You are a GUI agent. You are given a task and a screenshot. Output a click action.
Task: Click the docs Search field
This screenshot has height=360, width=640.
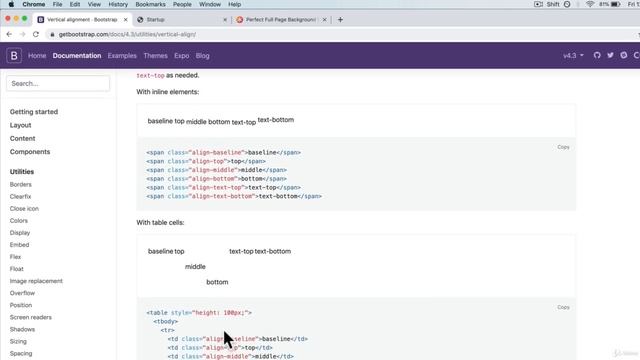pos(58,83)
